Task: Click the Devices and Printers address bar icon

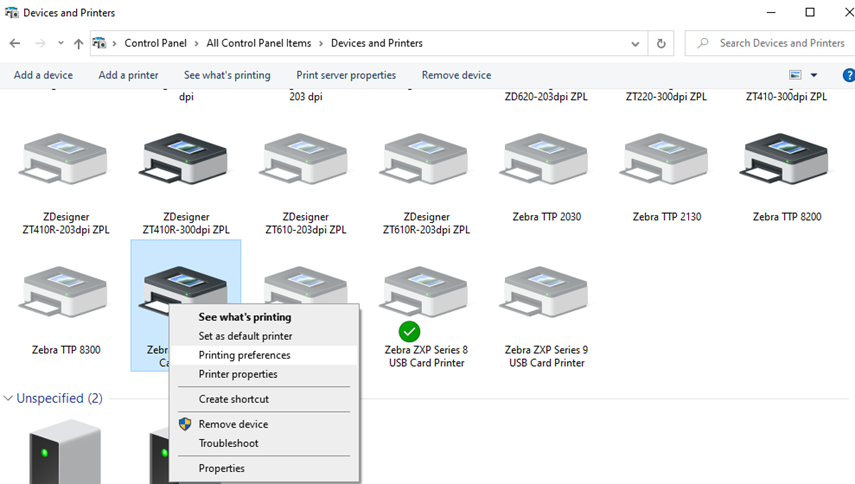Action: (99, 43)
